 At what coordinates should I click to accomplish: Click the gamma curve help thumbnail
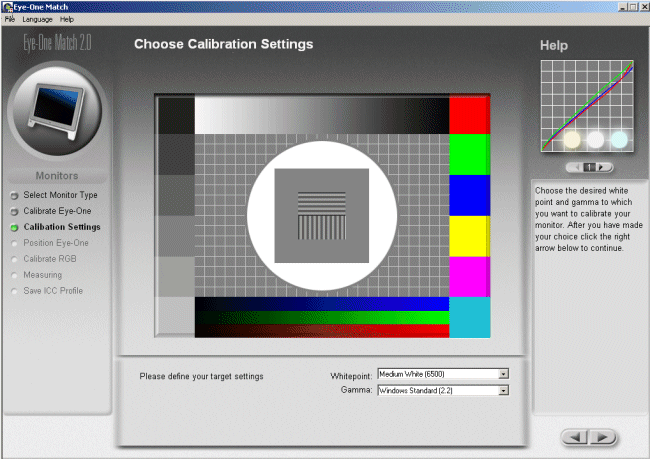click(587, 106)
